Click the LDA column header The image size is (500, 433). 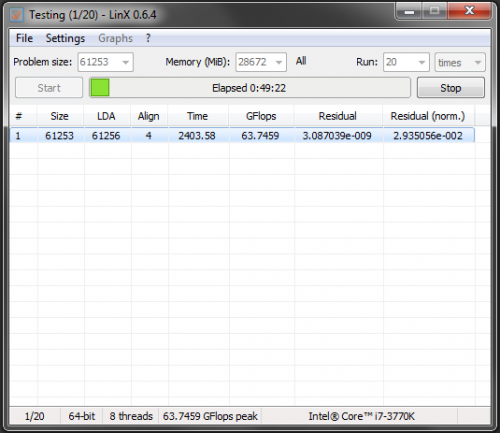(x=106, y=116)
